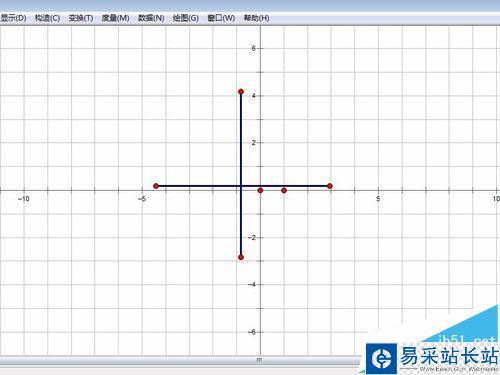Click the x-axis label "5"
The width and height of the screenshot is (500, 375).
(378, 199)
